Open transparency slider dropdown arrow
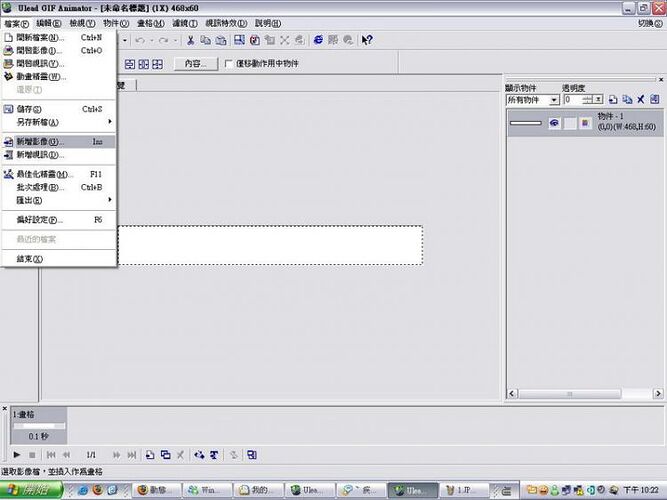Image resolution: width=667 pixels, height=500 pixels. (x=598, y=100)
